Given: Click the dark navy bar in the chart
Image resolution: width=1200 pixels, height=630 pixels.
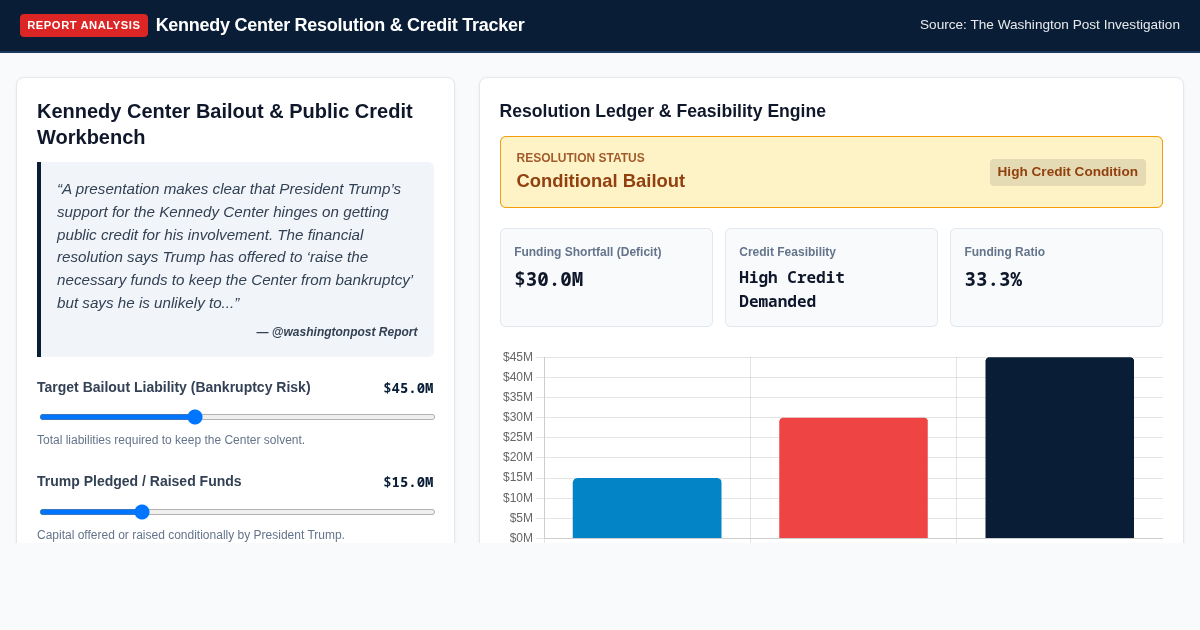Looking at the screenshot, I should (1059, 448).
